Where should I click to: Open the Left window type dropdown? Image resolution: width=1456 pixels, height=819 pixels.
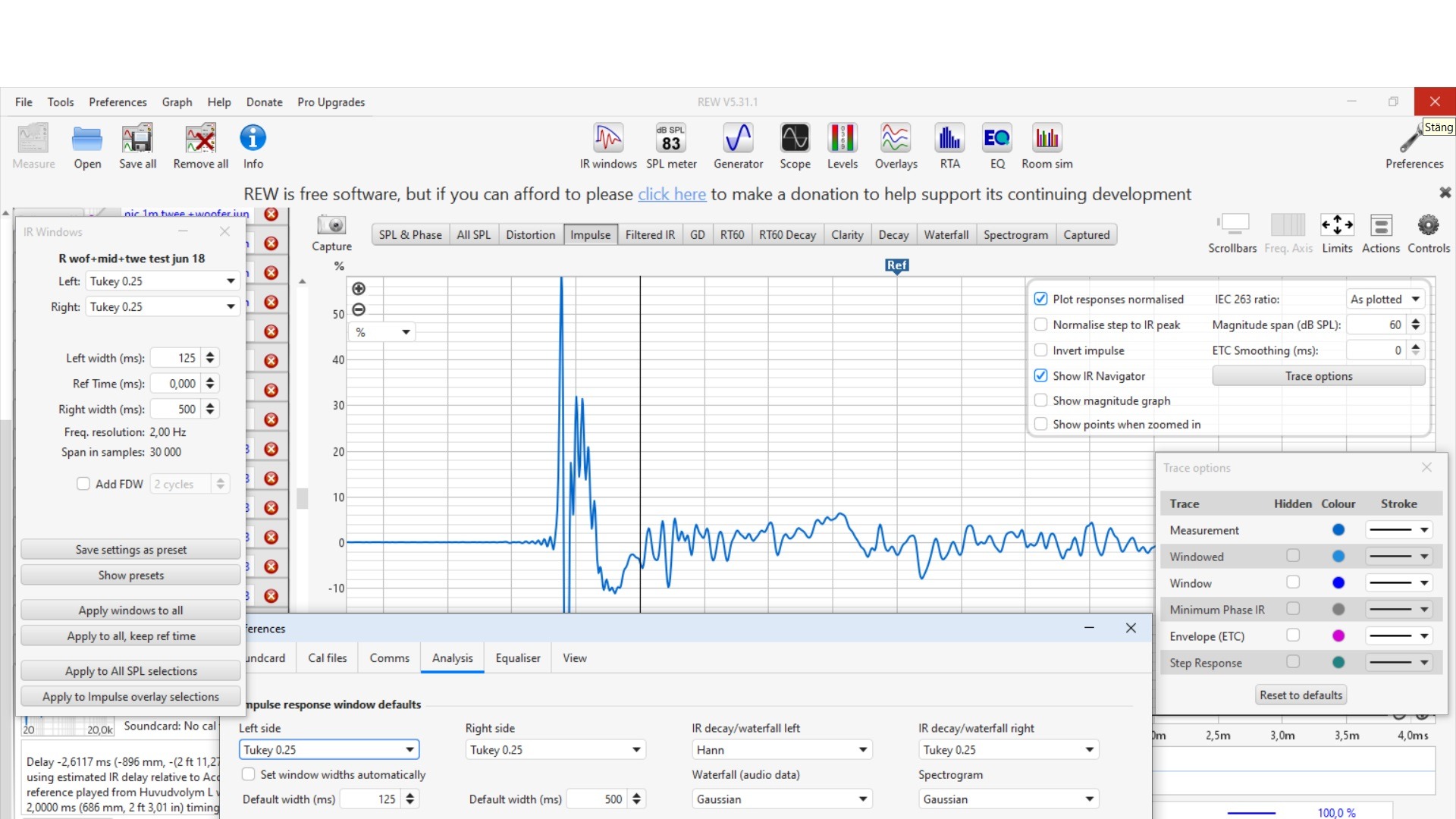[162, 281]
